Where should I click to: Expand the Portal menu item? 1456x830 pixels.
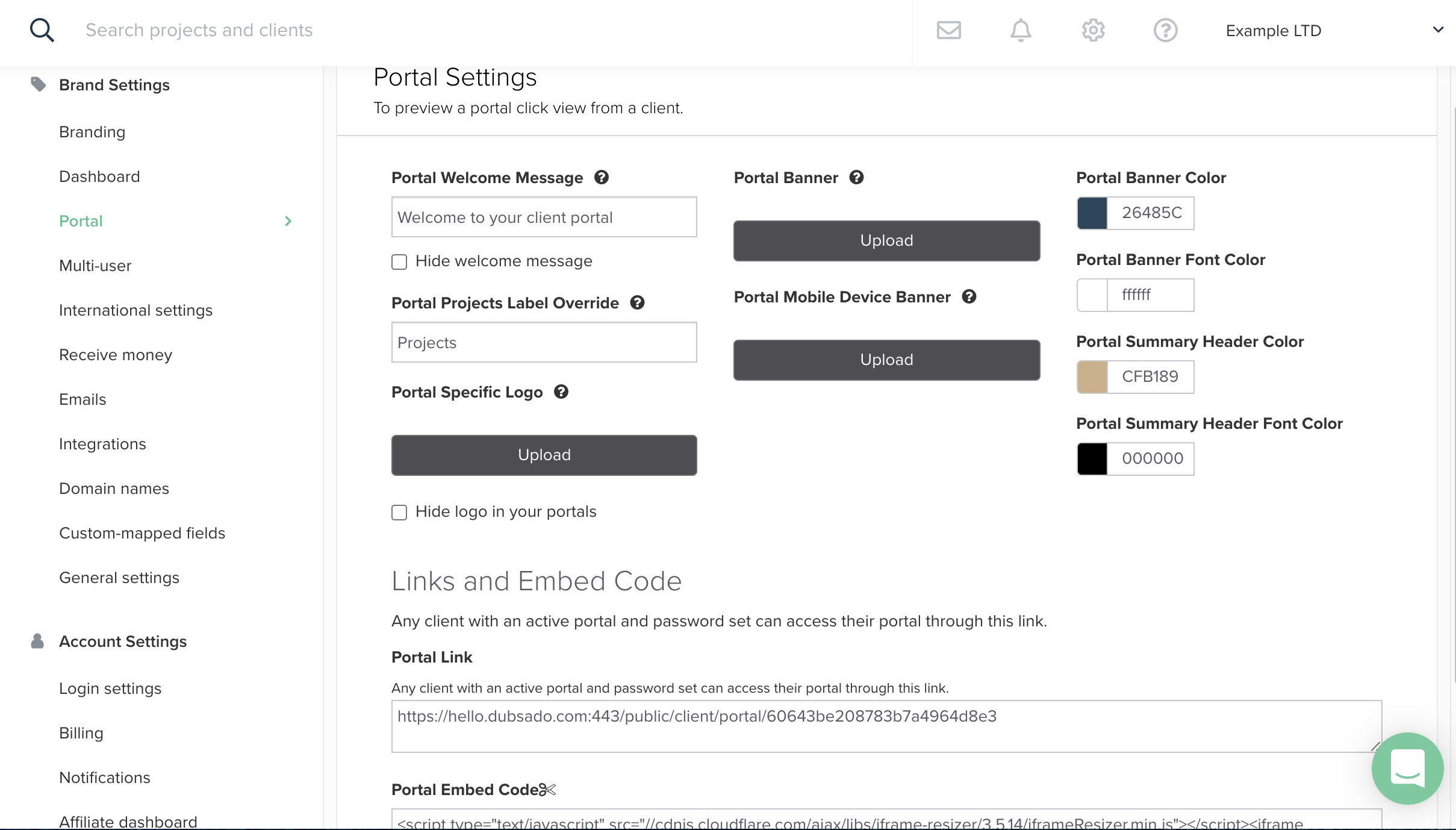288,221
